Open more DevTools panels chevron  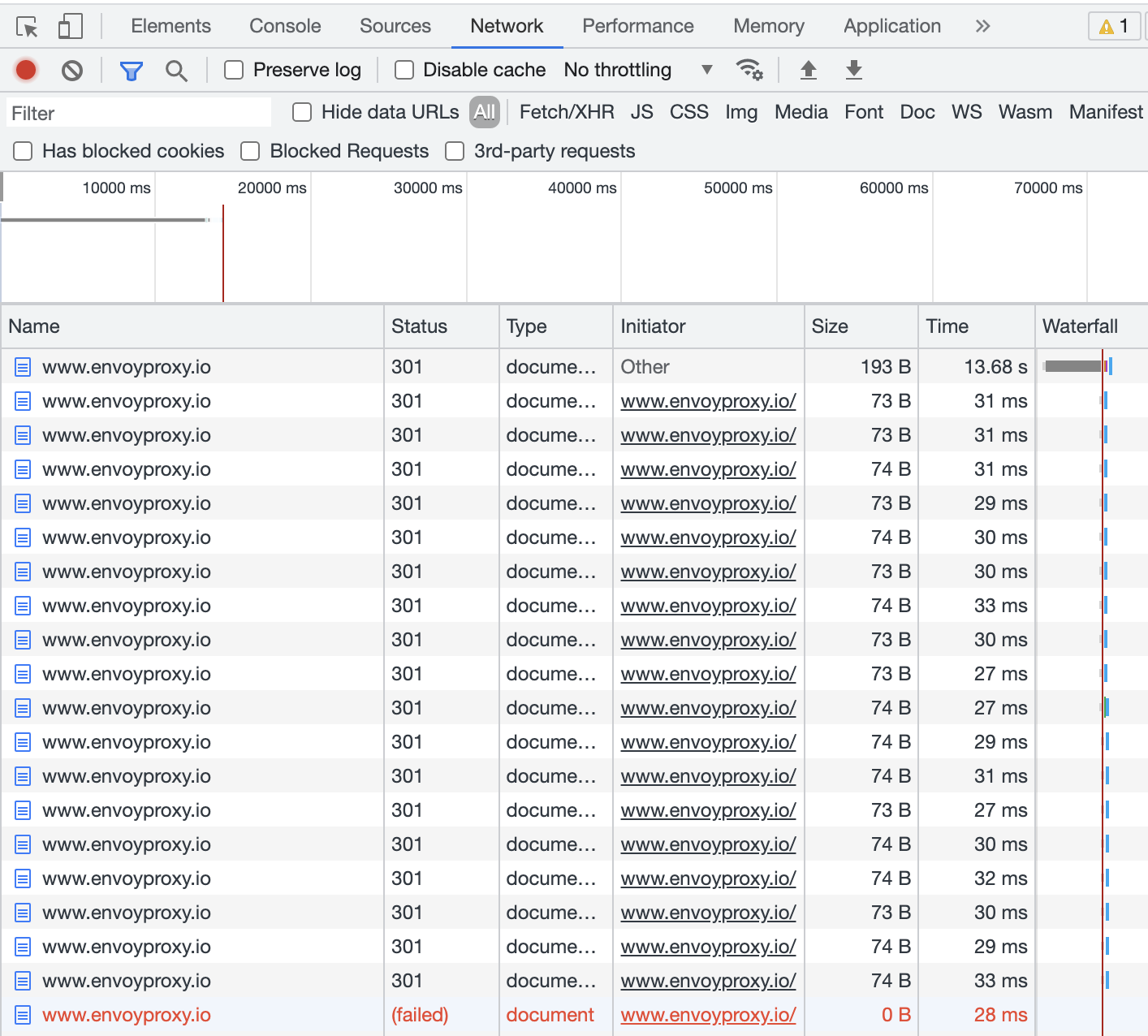(x=982, y=25)
